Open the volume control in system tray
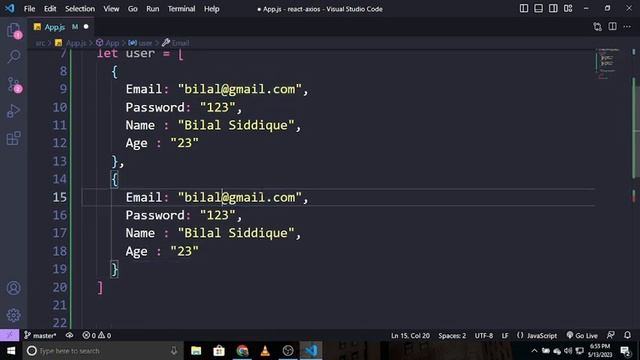This screenshot has height=360, width=640. tap(568, 351)
